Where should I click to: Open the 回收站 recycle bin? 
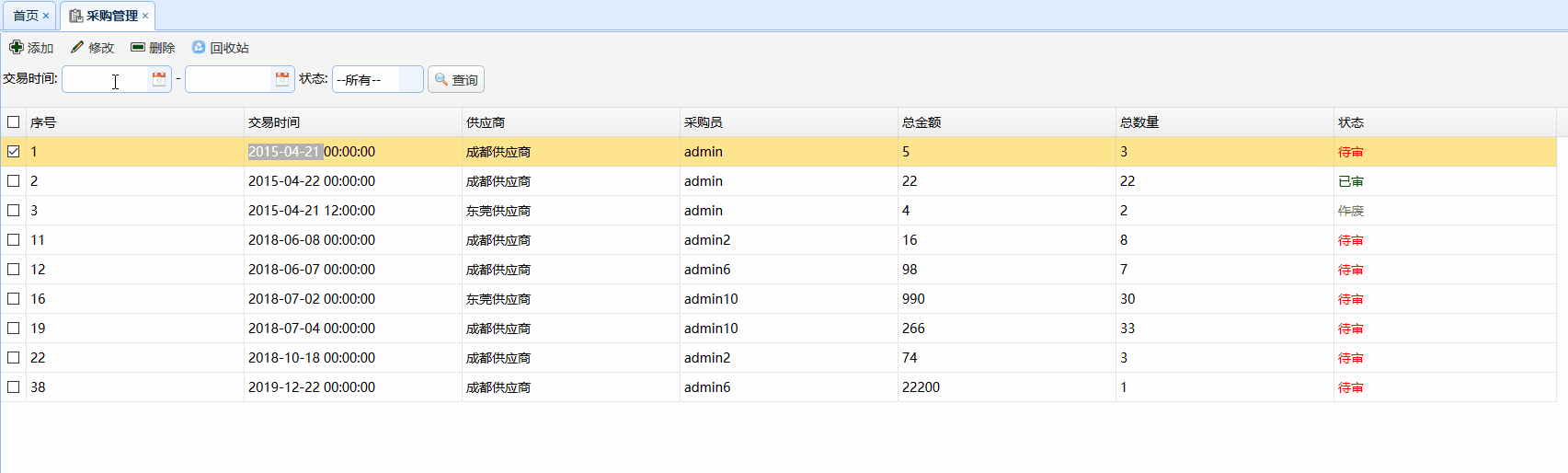pos(221,48)
